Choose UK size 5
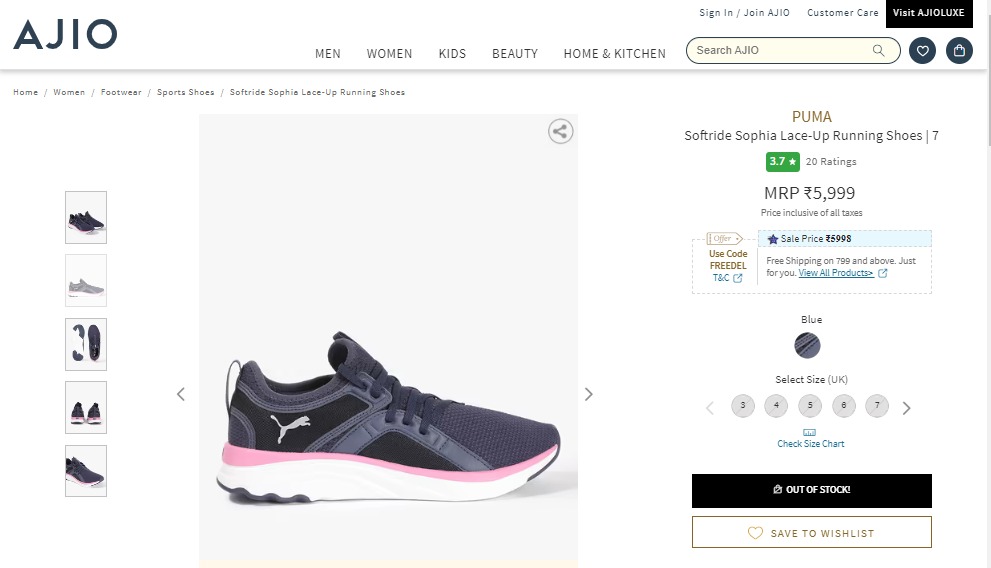The height and width of the screenshot is (568, 991). tap(810, 406)
